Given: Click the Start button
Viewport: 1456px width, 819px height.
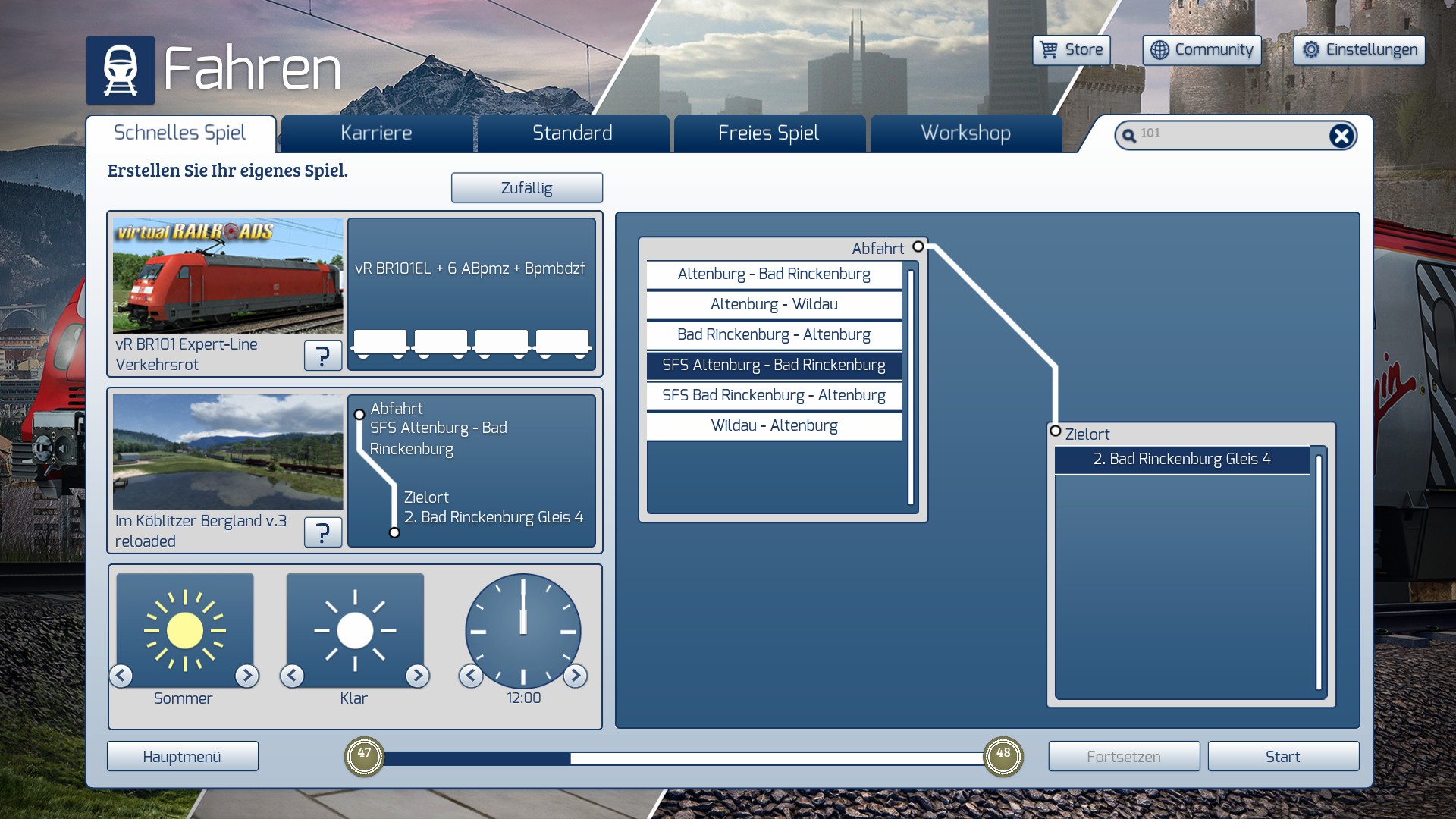Looking at the screenshot, I should coord(1282,756).
